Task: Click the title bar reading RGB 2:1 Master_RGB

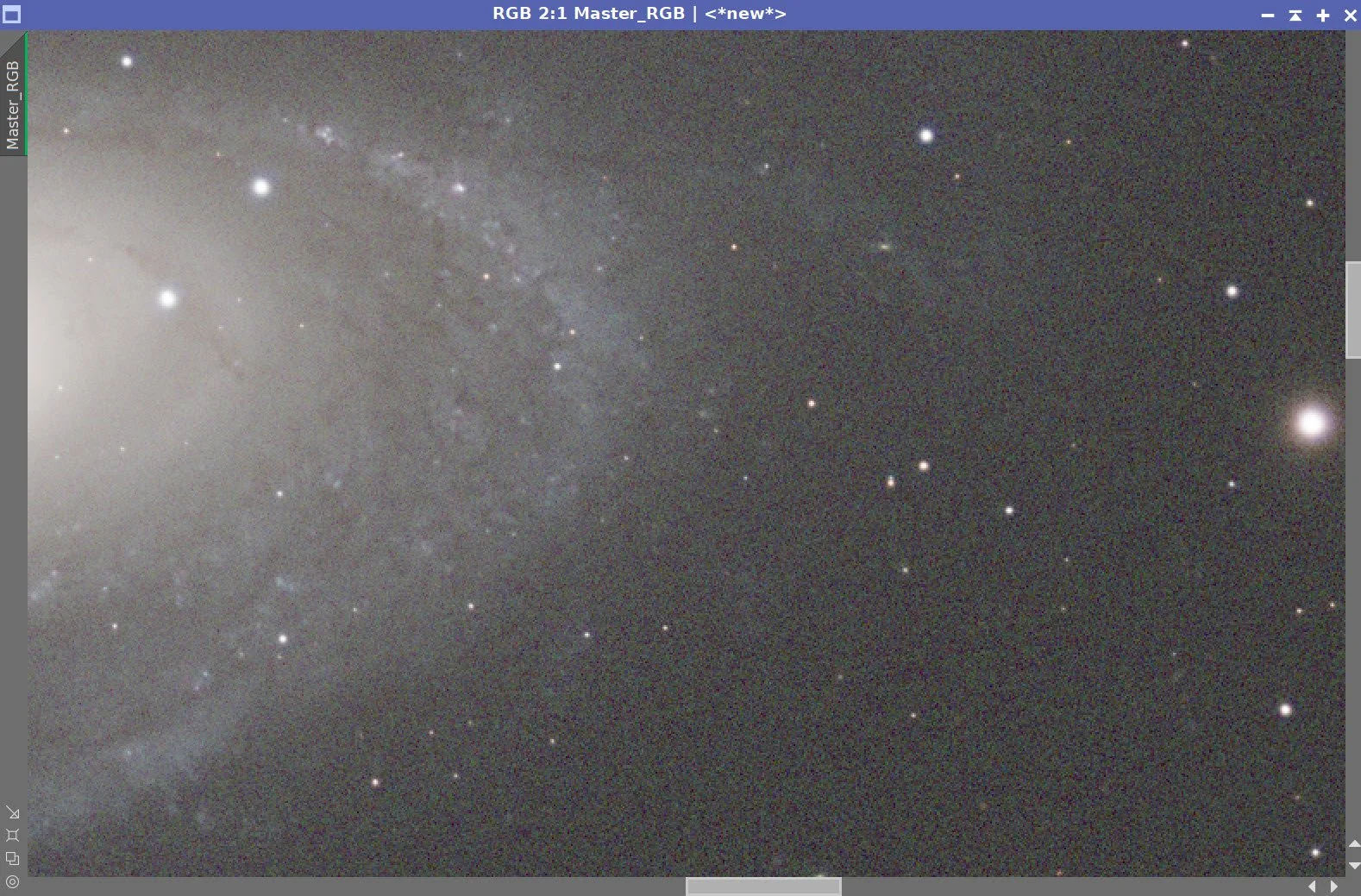Action: 639,14
